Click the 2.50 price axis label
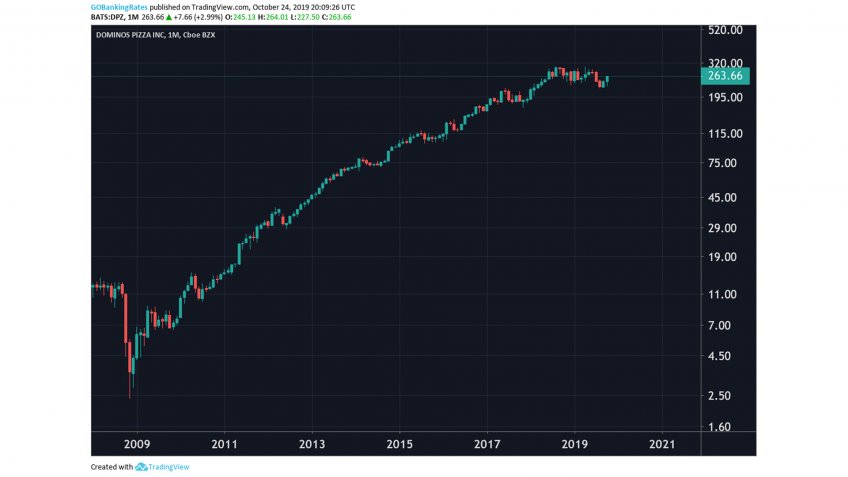The width and height of the screenshot is (848, 477). (719, 396)
